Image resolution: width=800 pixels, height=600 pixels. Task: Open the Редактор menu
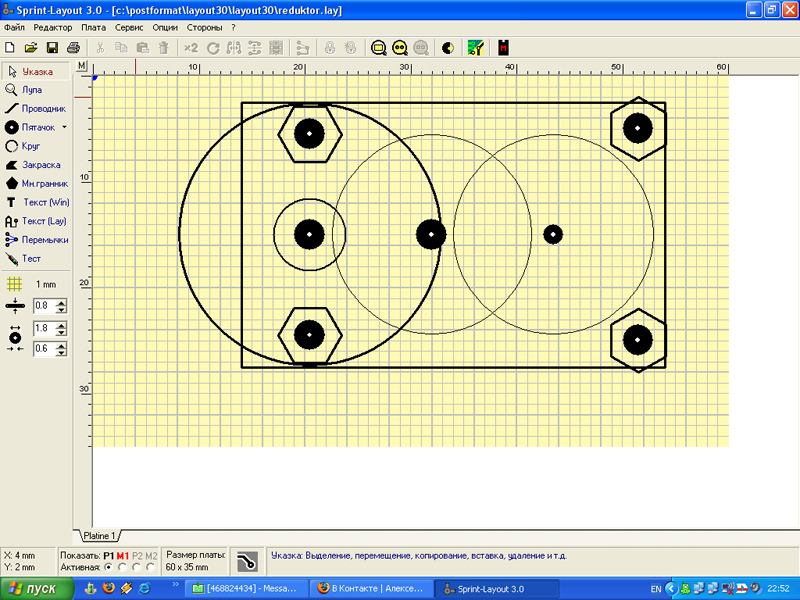tap(53, 28)
